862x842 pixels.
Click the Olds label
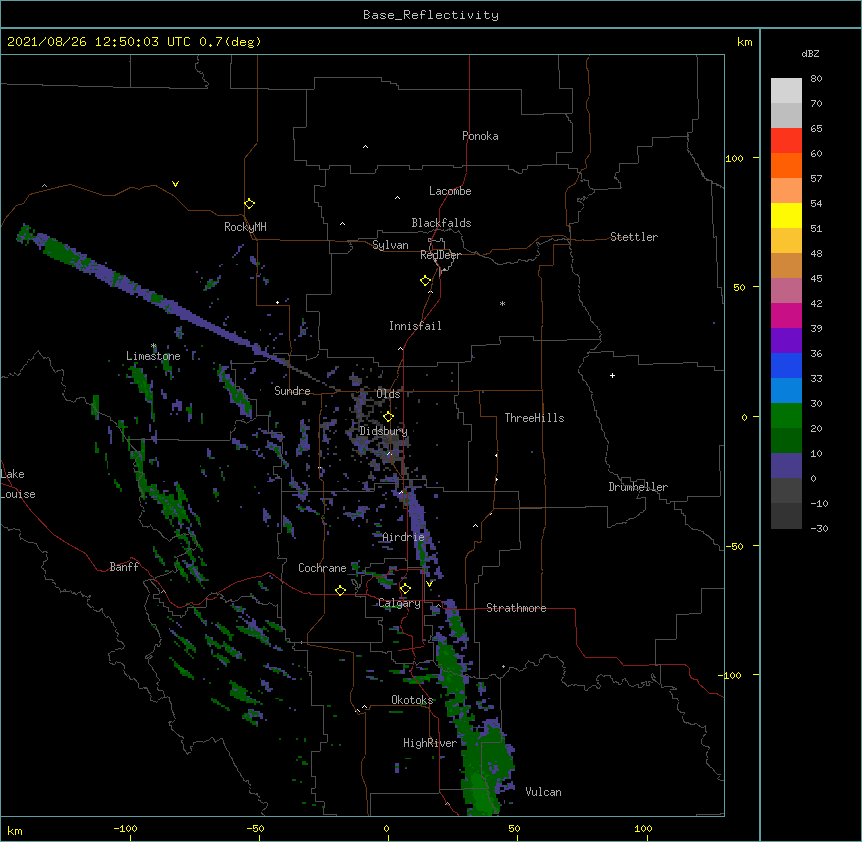pos(388,394)
